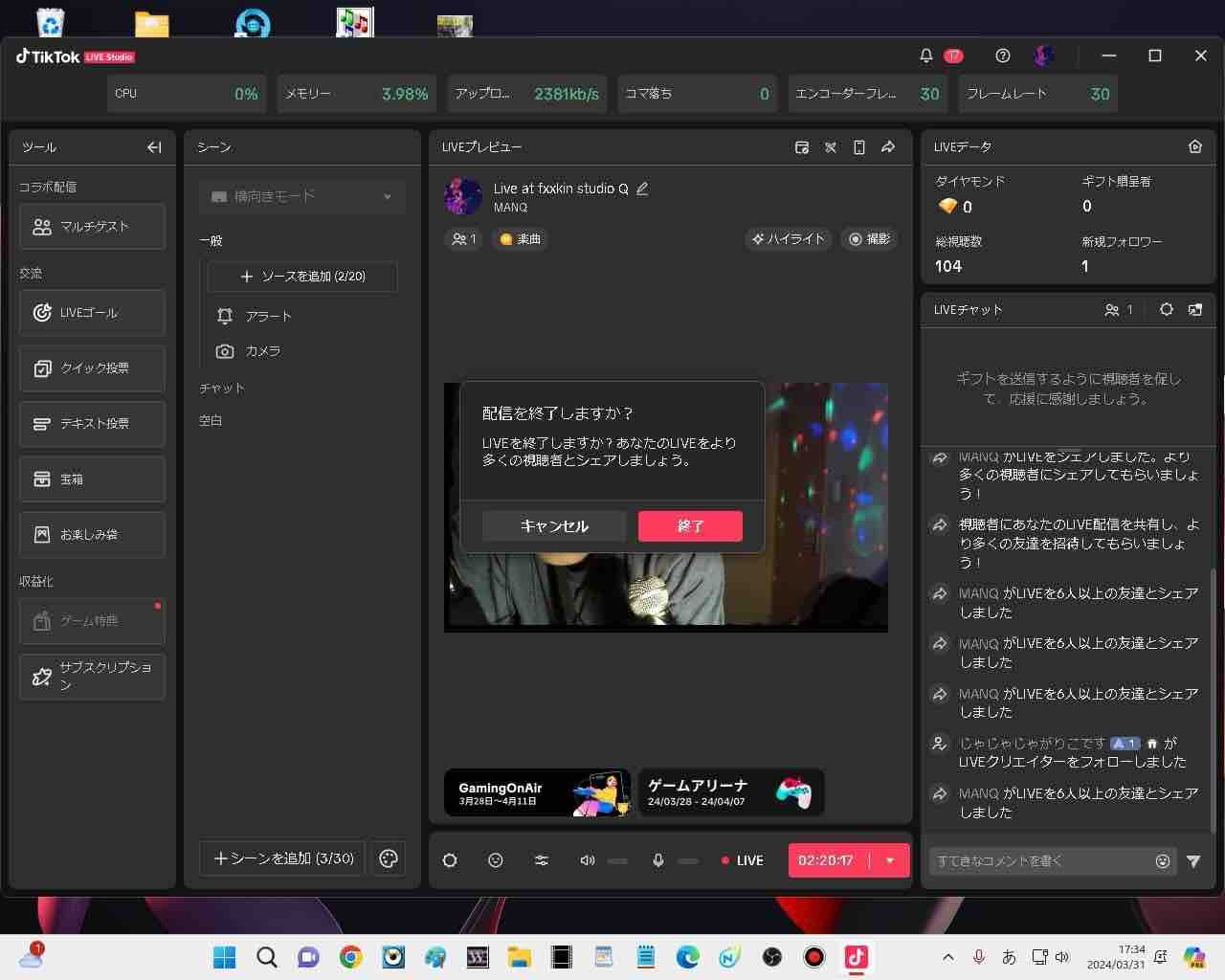1225x980 pixels.
Task: Open OBS Studio from the taskbar
Action: click(x=772, y=957)
